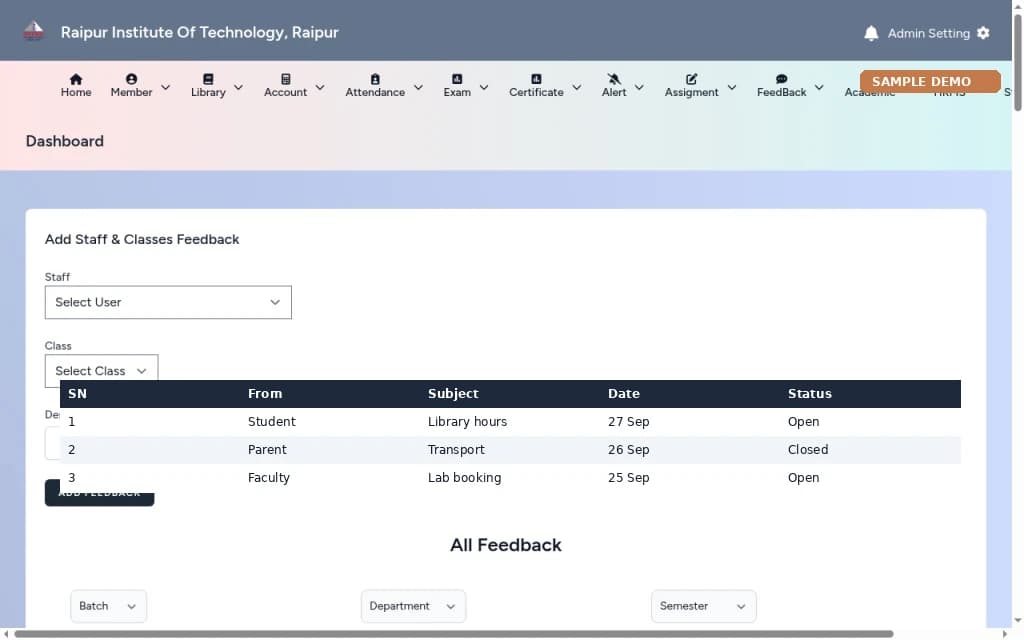Image resolution: width=1024 pixels, height=640 pixels.
Task: Click the Account calculator icon
Action: 285,79
